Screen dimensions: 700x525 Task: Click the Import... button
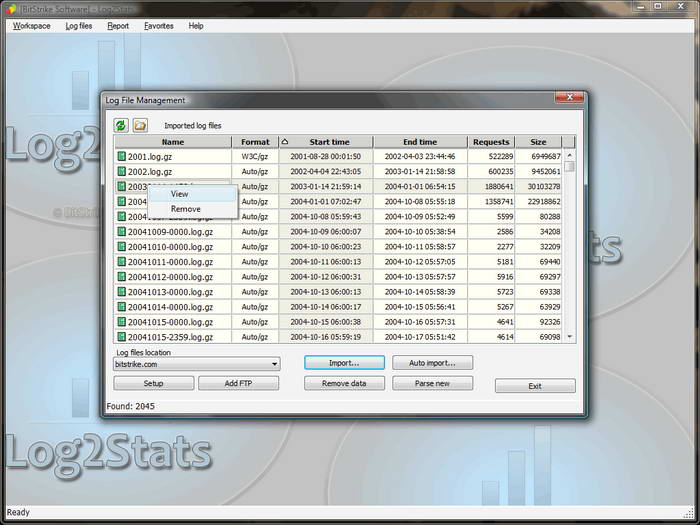(344, 363)
